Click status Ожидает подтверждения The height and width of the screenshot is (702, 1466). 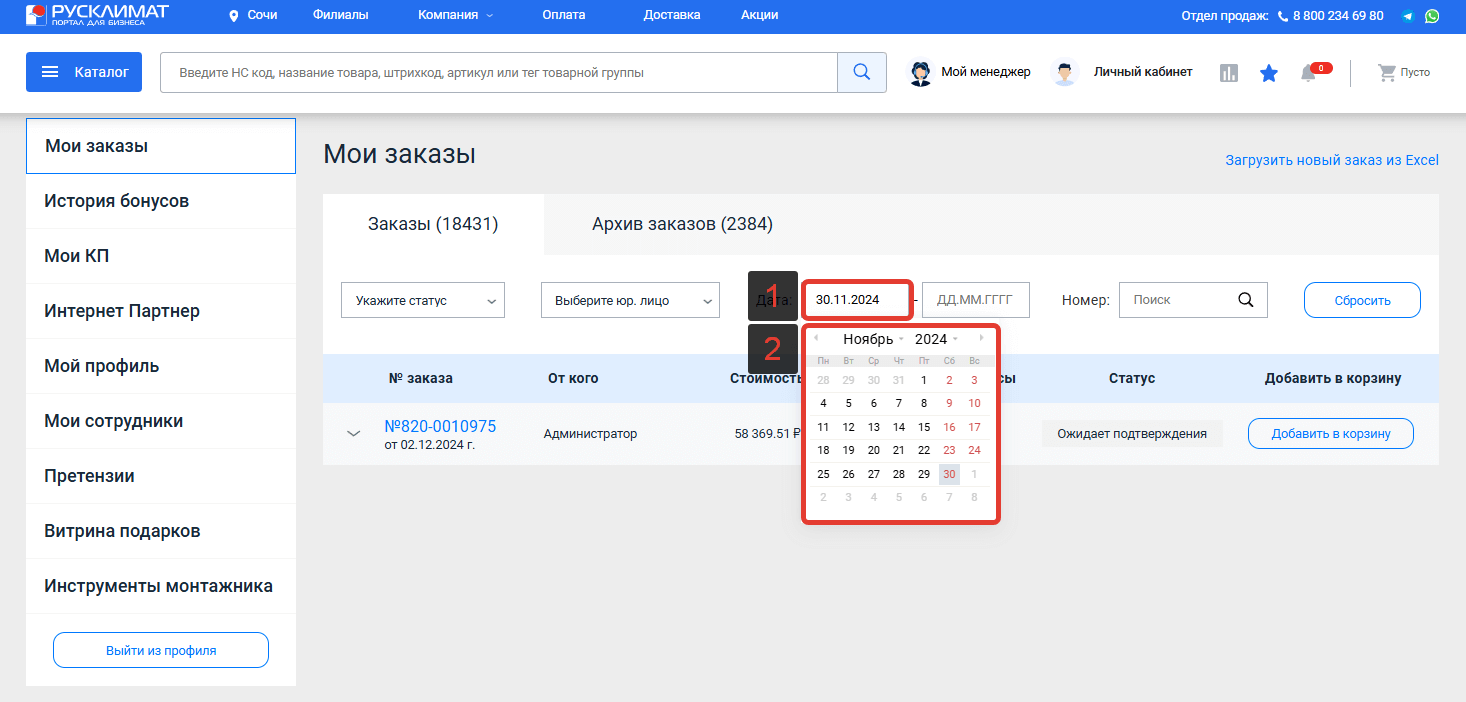tap(1132, 434)
